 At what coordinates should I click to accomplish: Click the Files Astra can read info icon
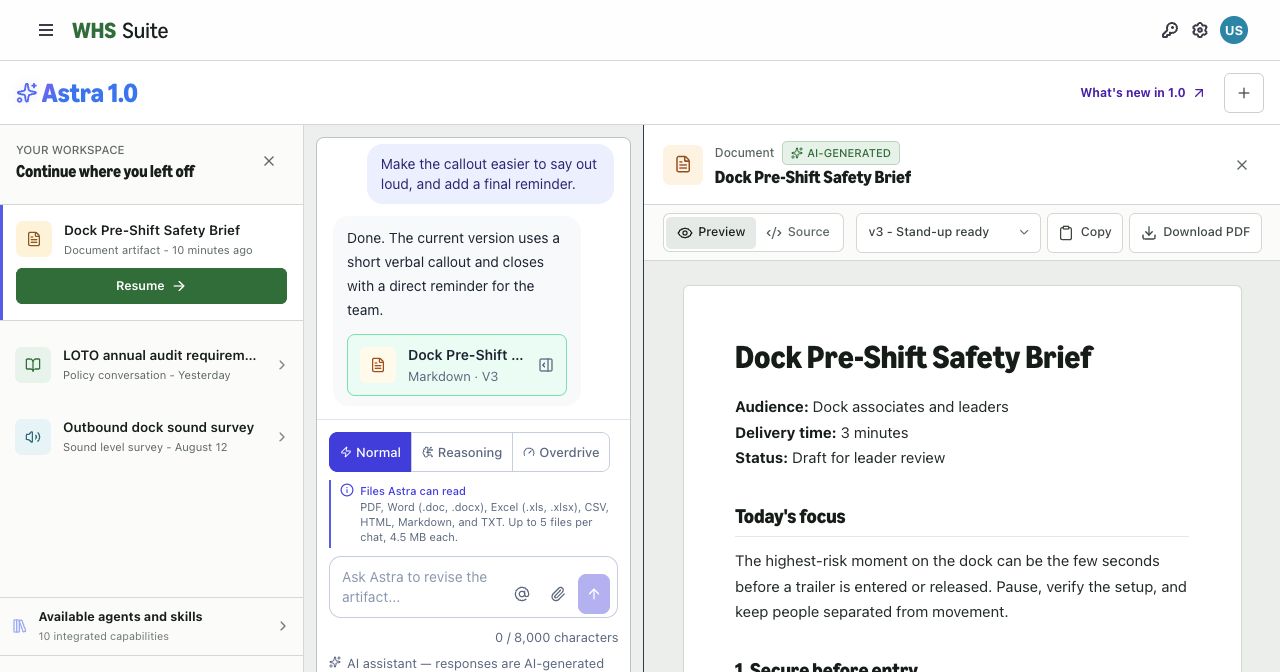347,491
